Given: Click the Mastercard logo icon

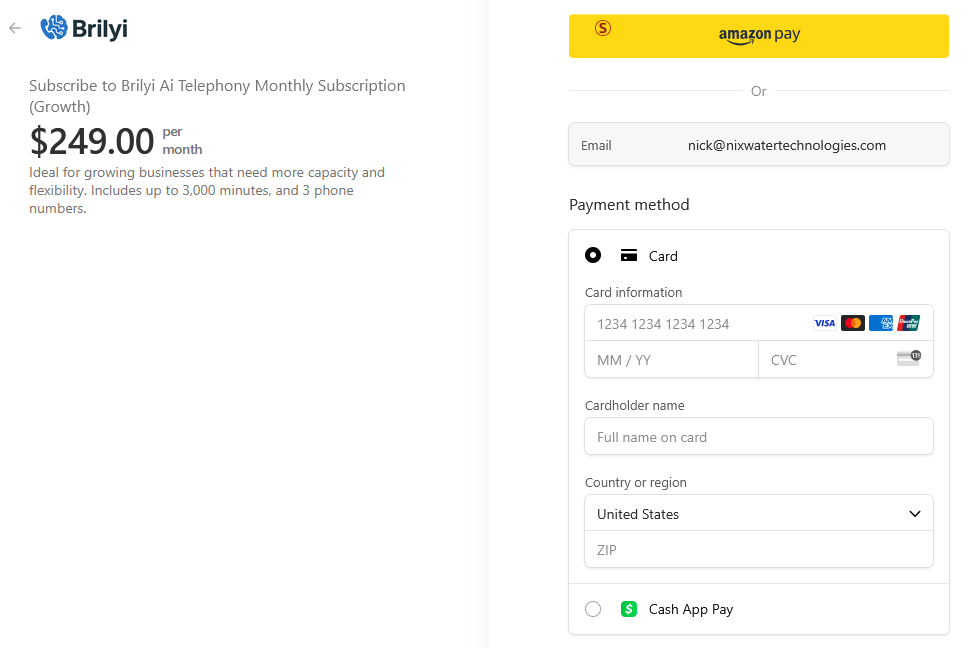Looking at the screenshot, I should pos(853,323).
